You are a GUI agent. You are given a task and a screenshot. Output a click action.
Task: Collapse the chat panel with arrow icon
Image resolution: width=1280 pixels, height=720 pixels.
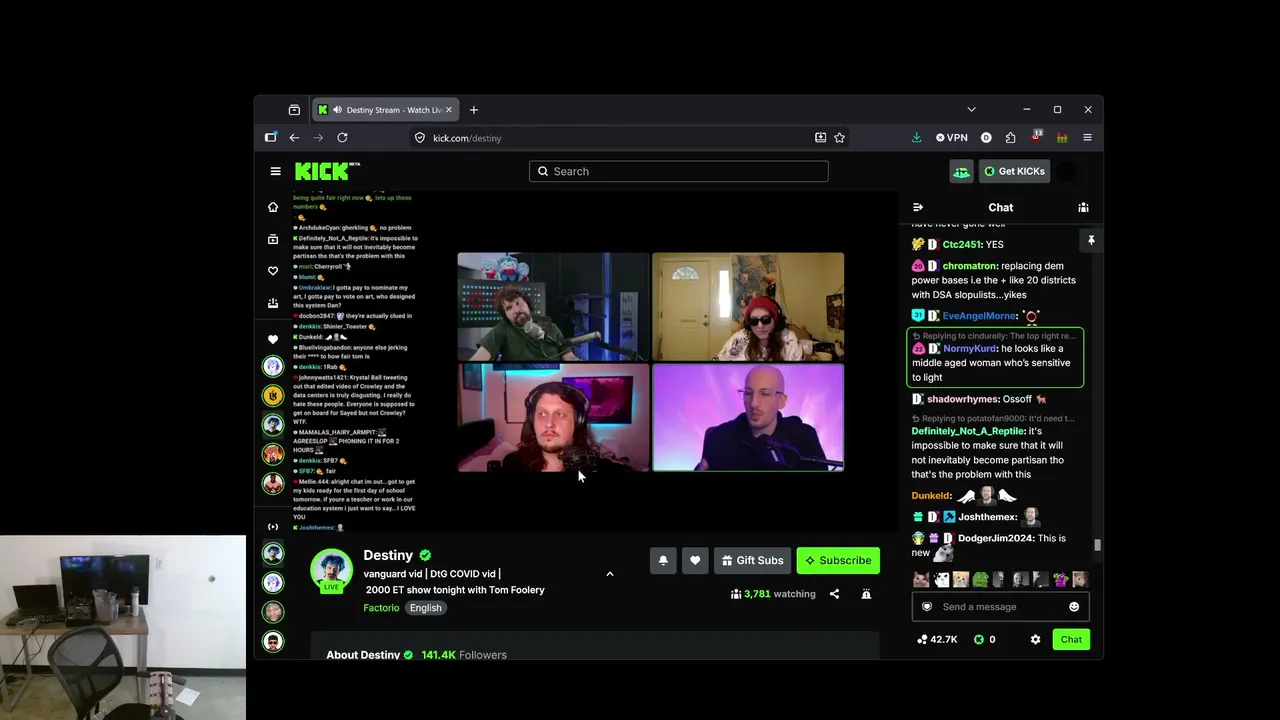(x=918, y=208)
